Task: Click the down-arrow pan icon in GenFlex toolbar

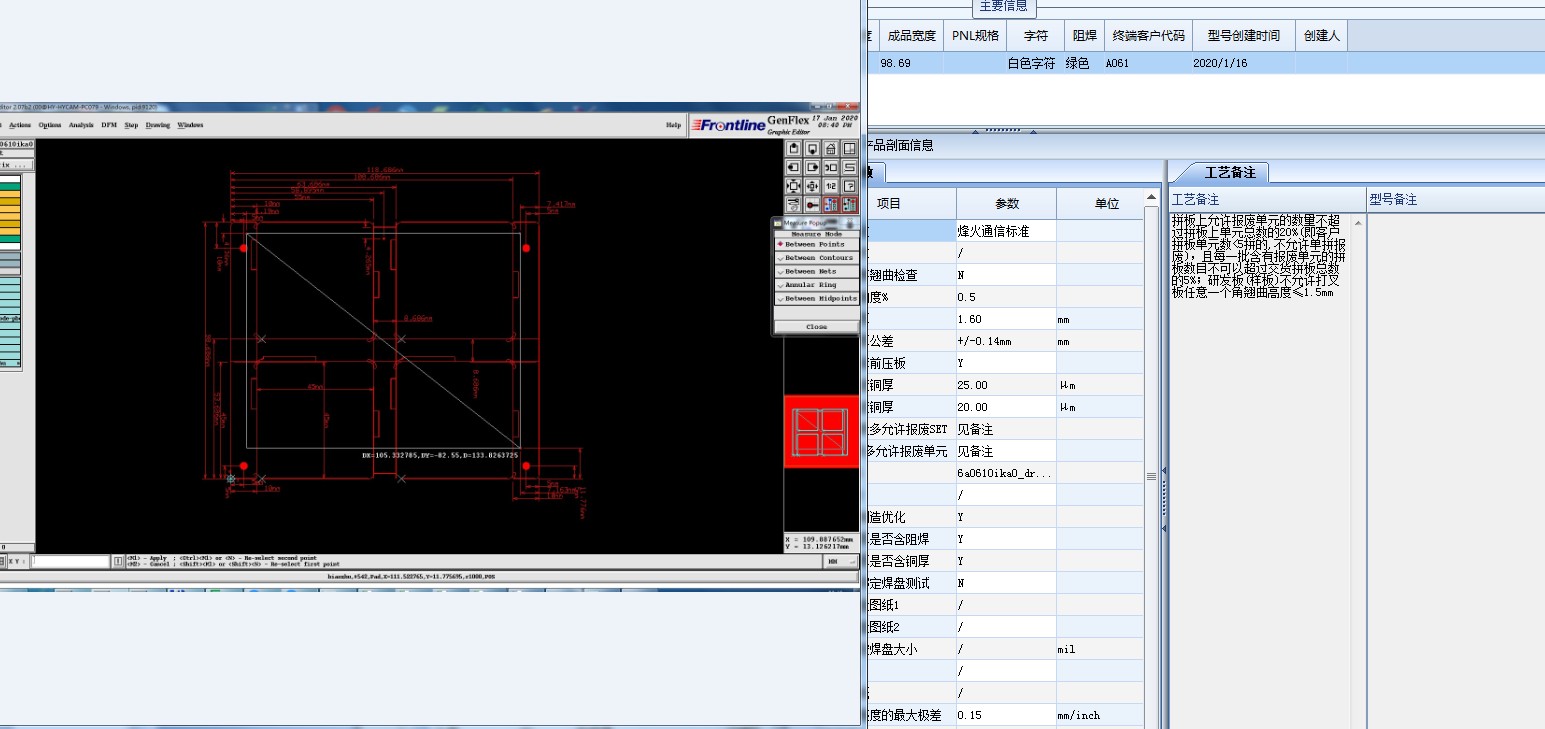Action: (812, 149)
